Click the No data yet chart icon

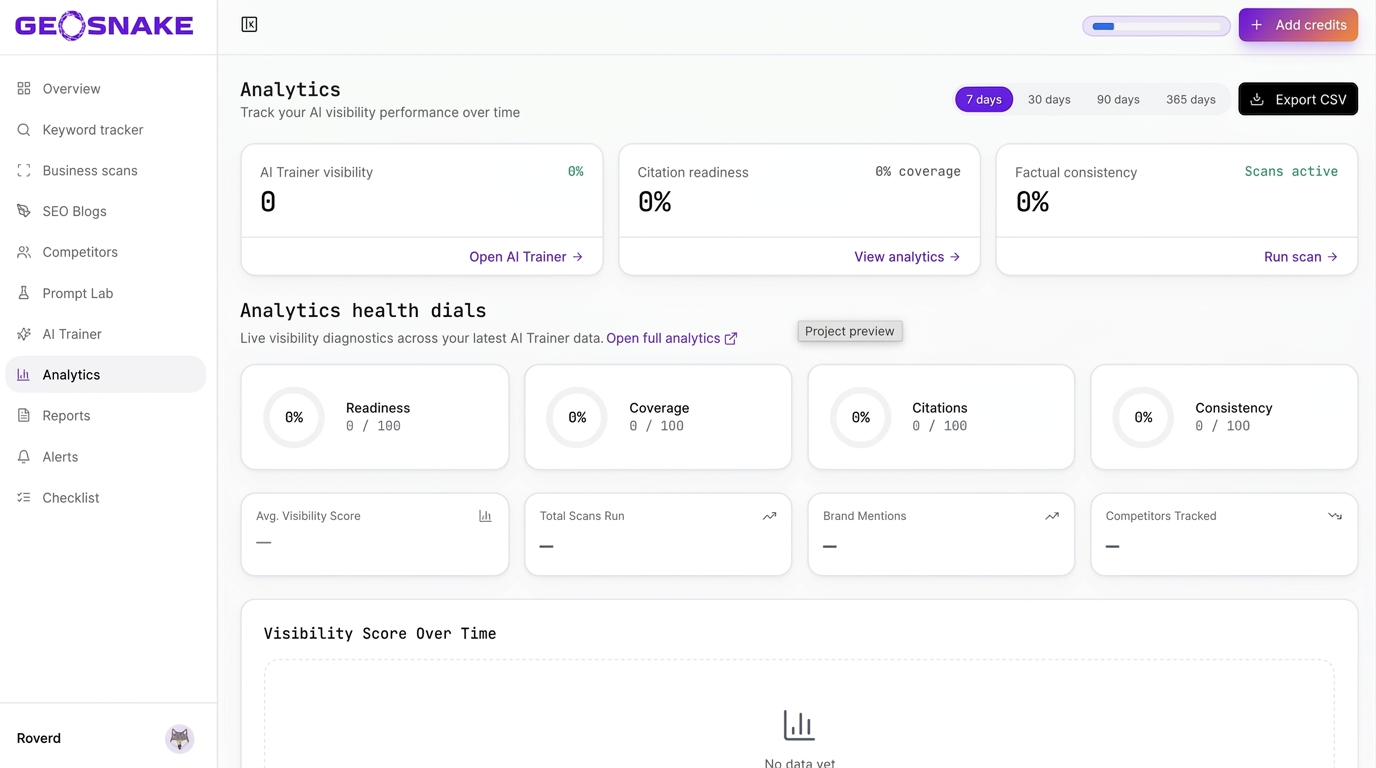tap(799, 725)
